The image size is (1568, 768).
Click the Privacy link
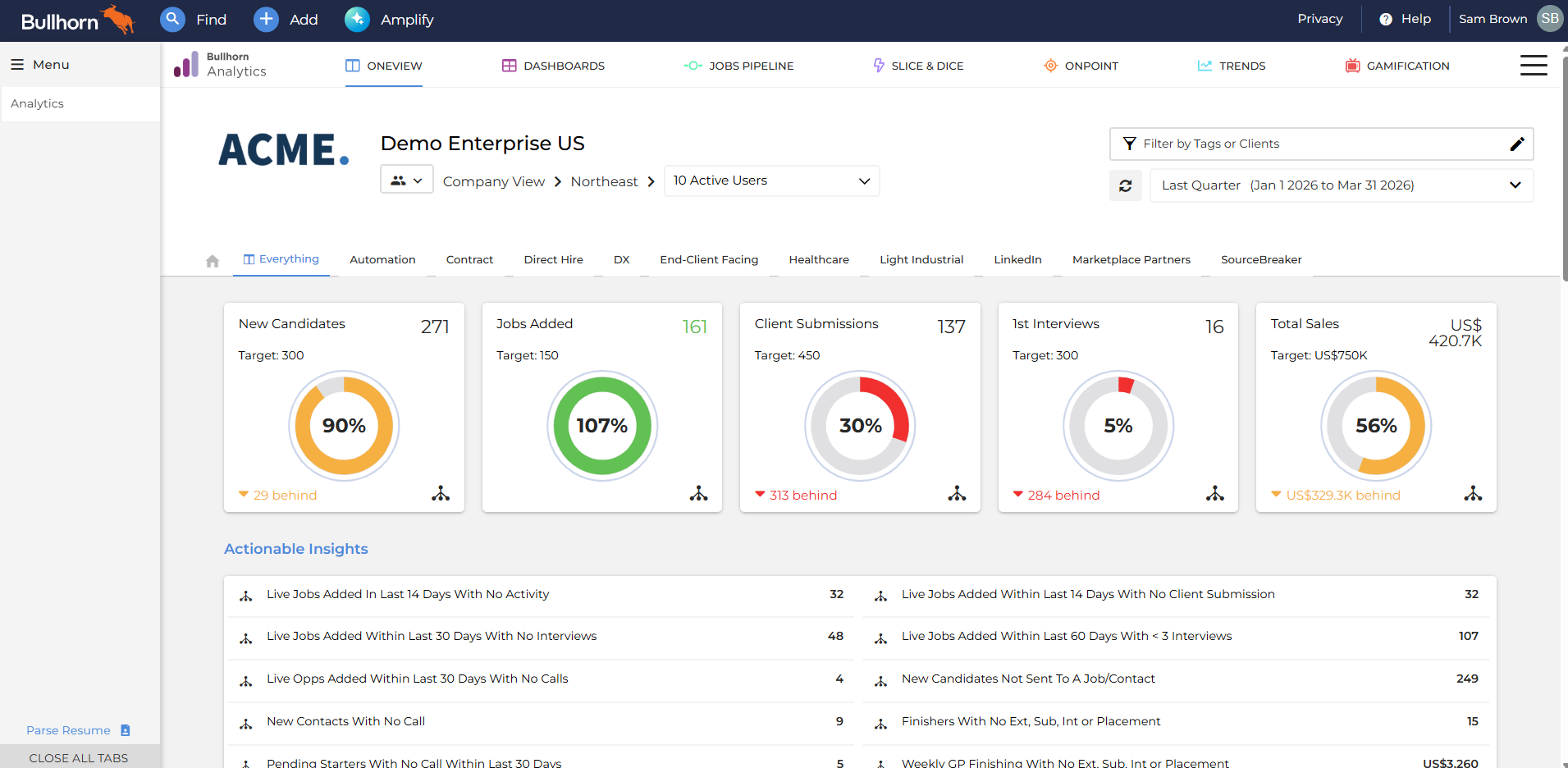(1320, 19)
